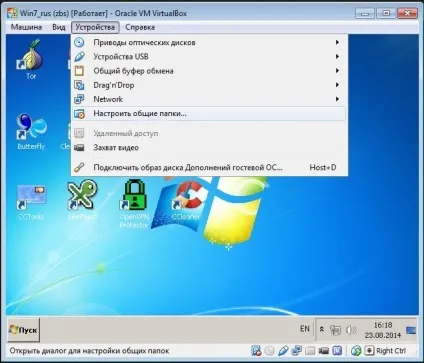Click the video capture camera icon in menu
The image size is (424, 363).
pos(79,148)
